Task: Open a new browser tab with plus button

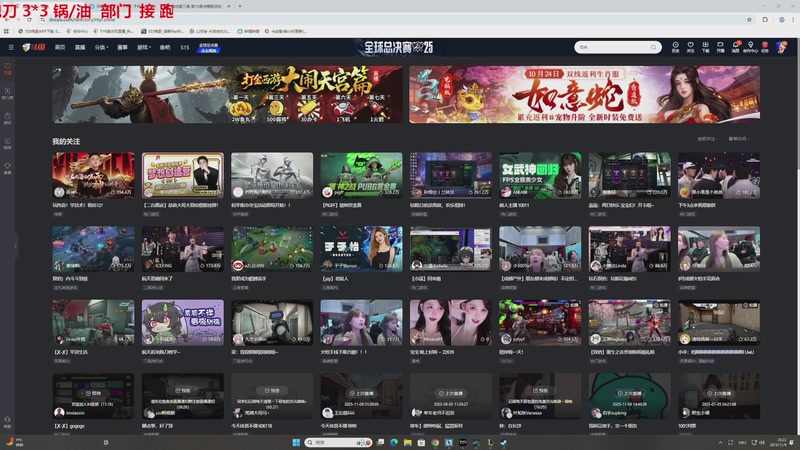Action: (x=240, y=6)
